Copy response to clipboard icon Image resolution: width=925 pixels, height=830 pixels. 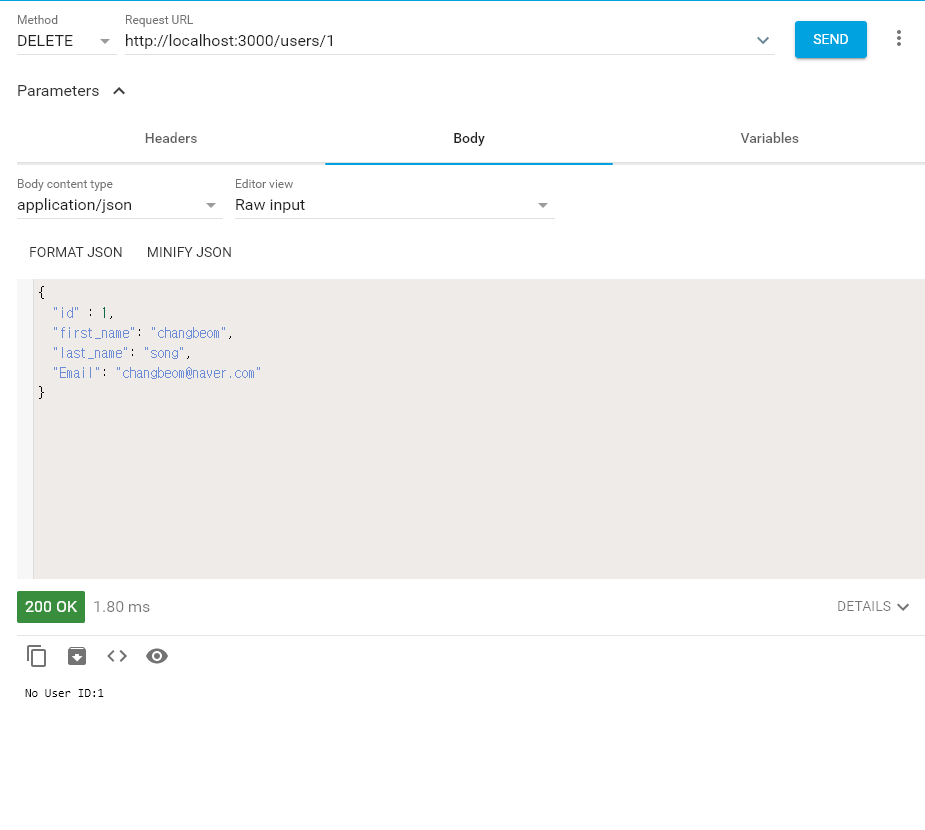(x=37, y=656)
